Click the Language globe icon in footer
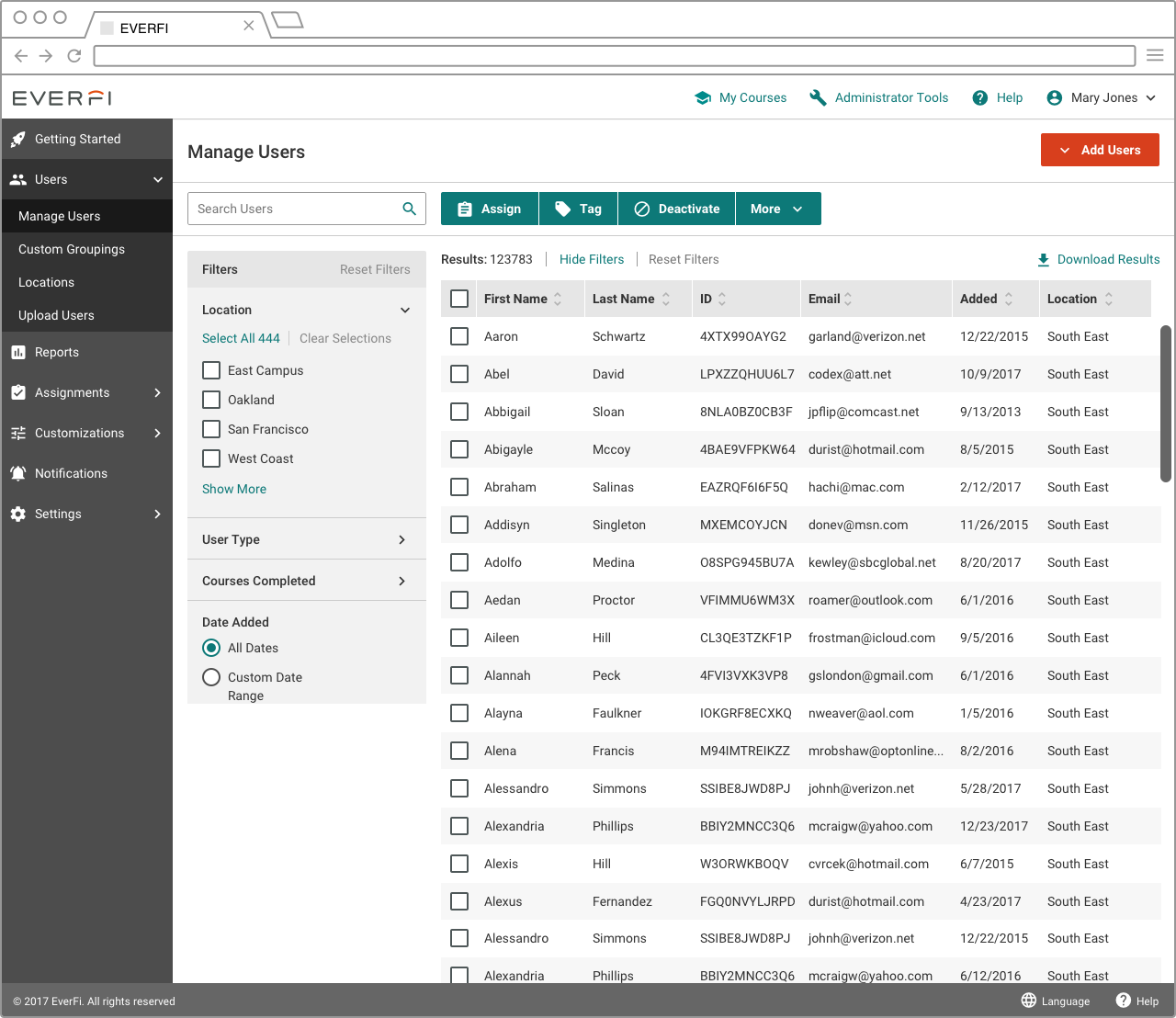The image size is (1176, 1018). click(x=1029, y=1001)
